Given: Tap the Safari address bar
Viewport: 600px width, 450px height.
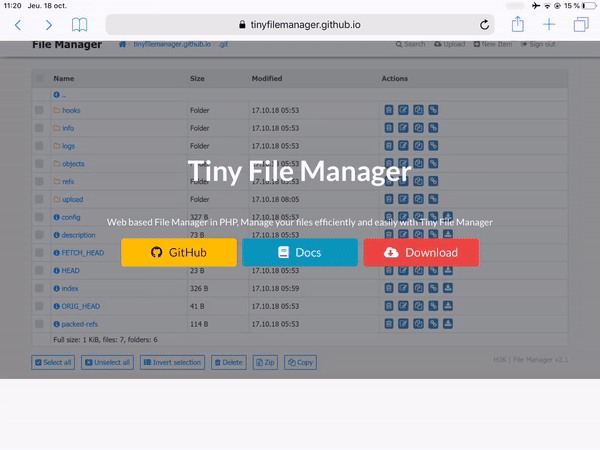Looking at the screenshot, I should tap(300, 25).
